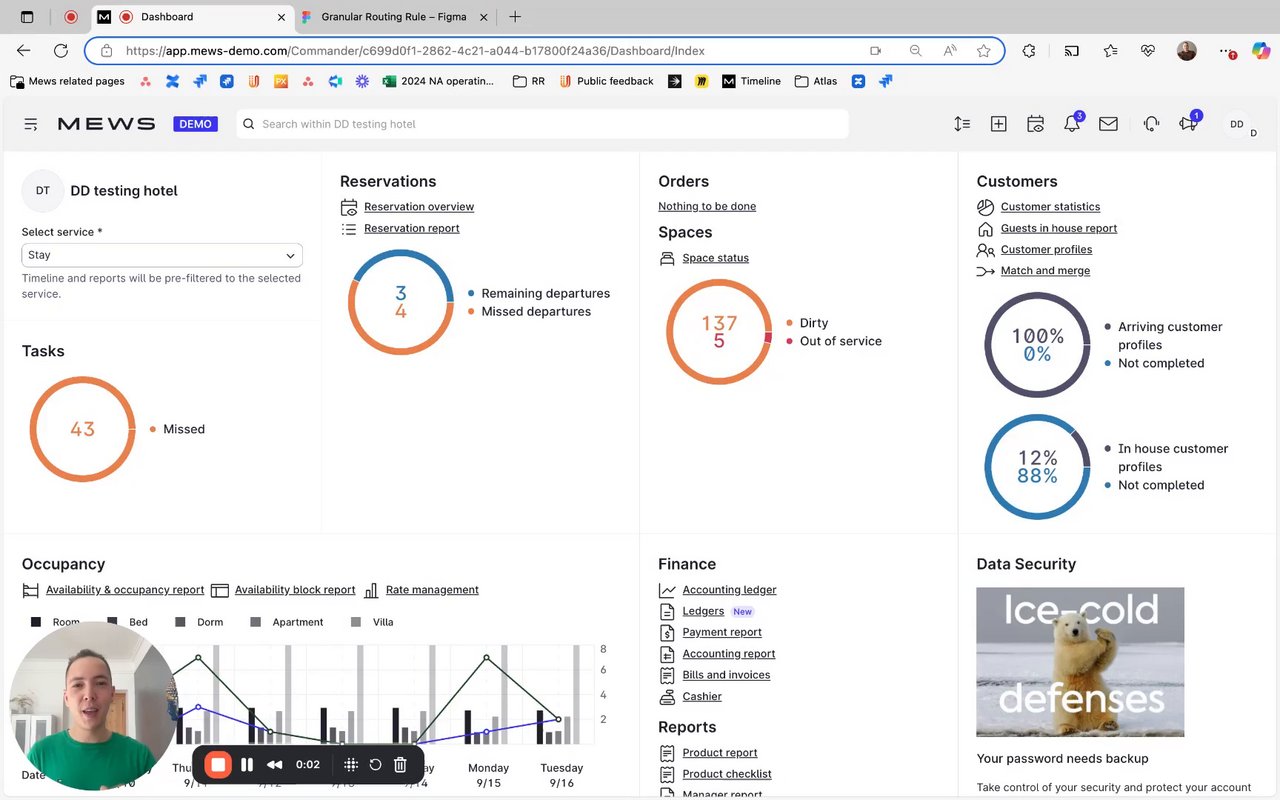1280x800 pixels.
Task: Open the megaphone announcements icon
Action: point(1188,124)
